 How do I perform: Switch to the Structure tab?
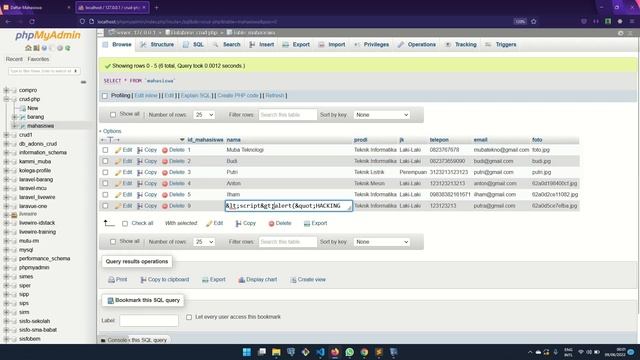pyautogui.click(x=157, y=44)
